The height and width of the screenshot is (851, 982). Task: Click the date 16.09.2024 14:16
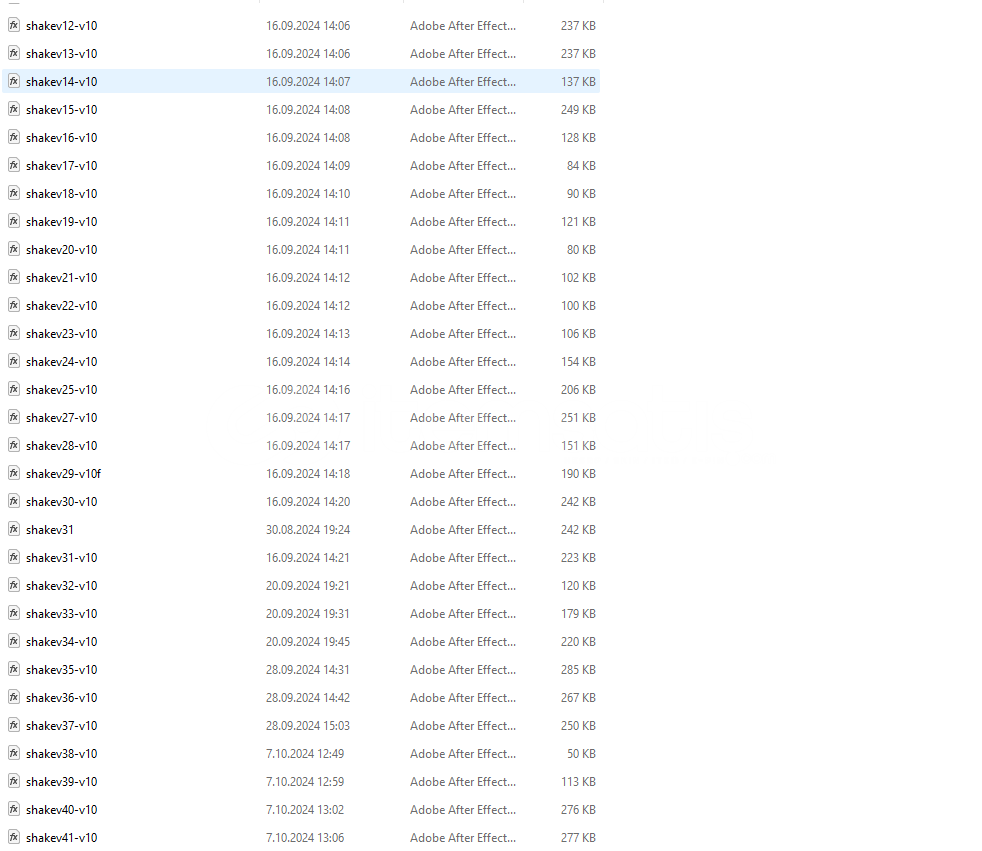pos(308,389)
